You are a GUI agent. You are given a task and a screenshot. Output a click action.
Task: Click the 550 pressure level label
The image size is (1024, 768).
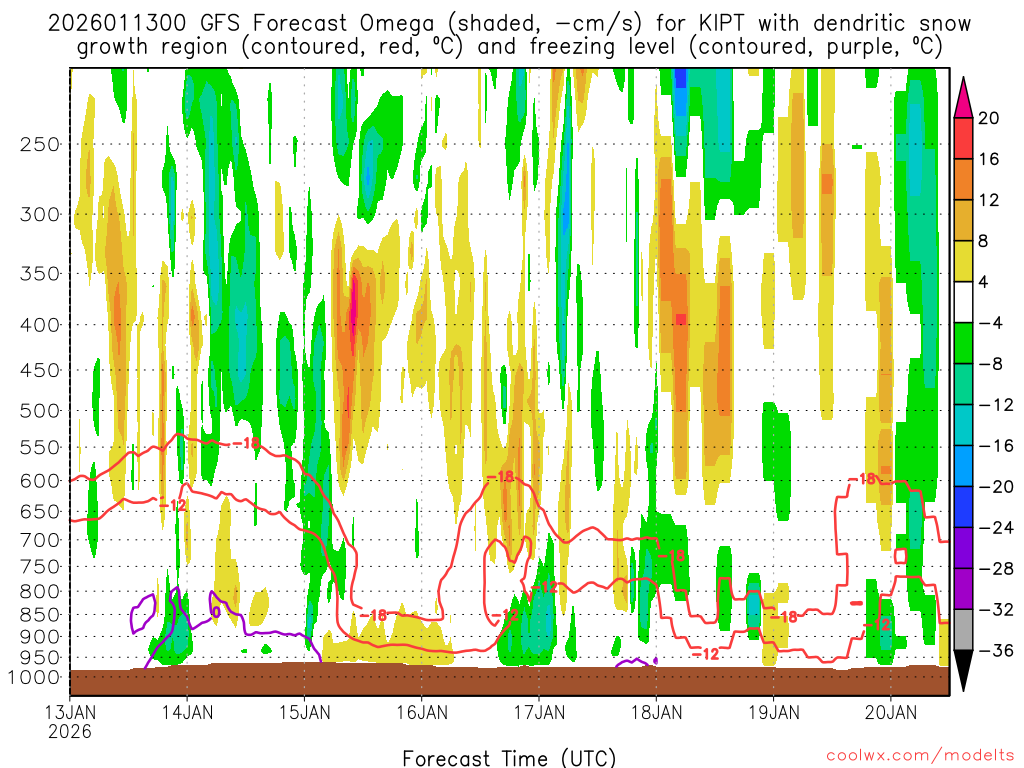click(40, 447)
